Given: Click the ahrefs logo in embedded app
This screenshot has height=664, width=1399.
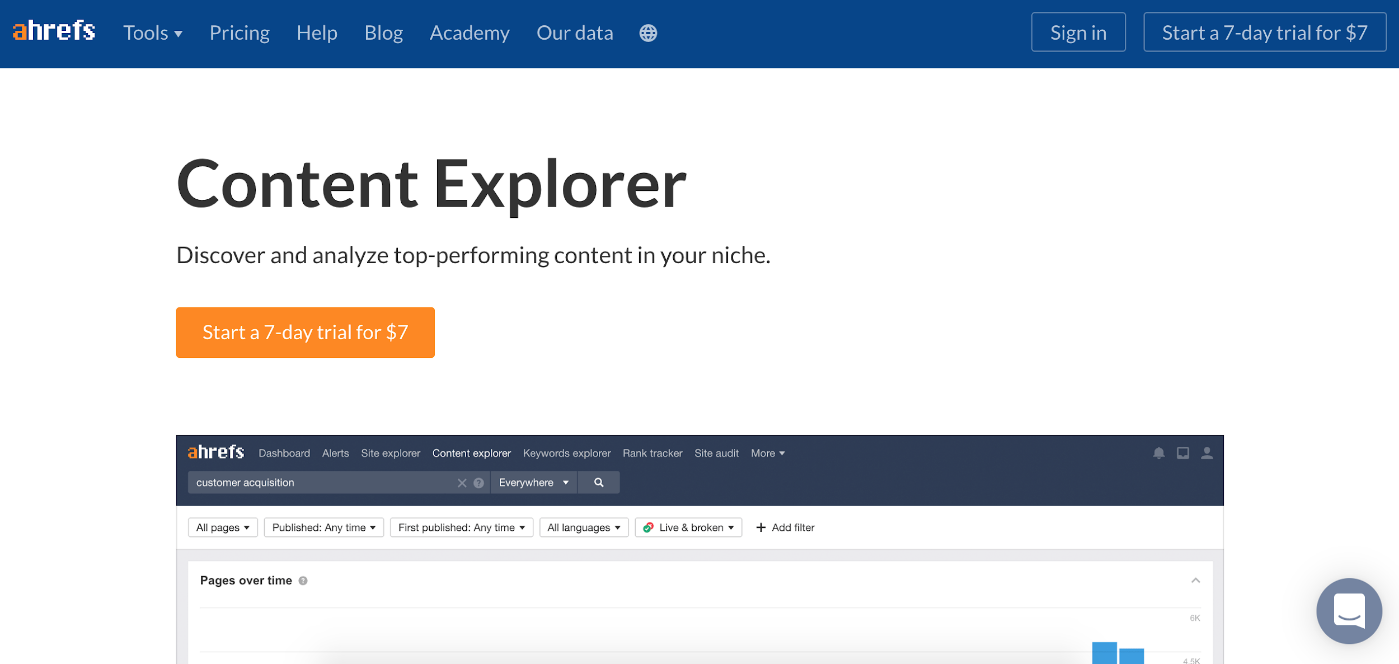Looking at the screenshot, I should tap(216, 452).
